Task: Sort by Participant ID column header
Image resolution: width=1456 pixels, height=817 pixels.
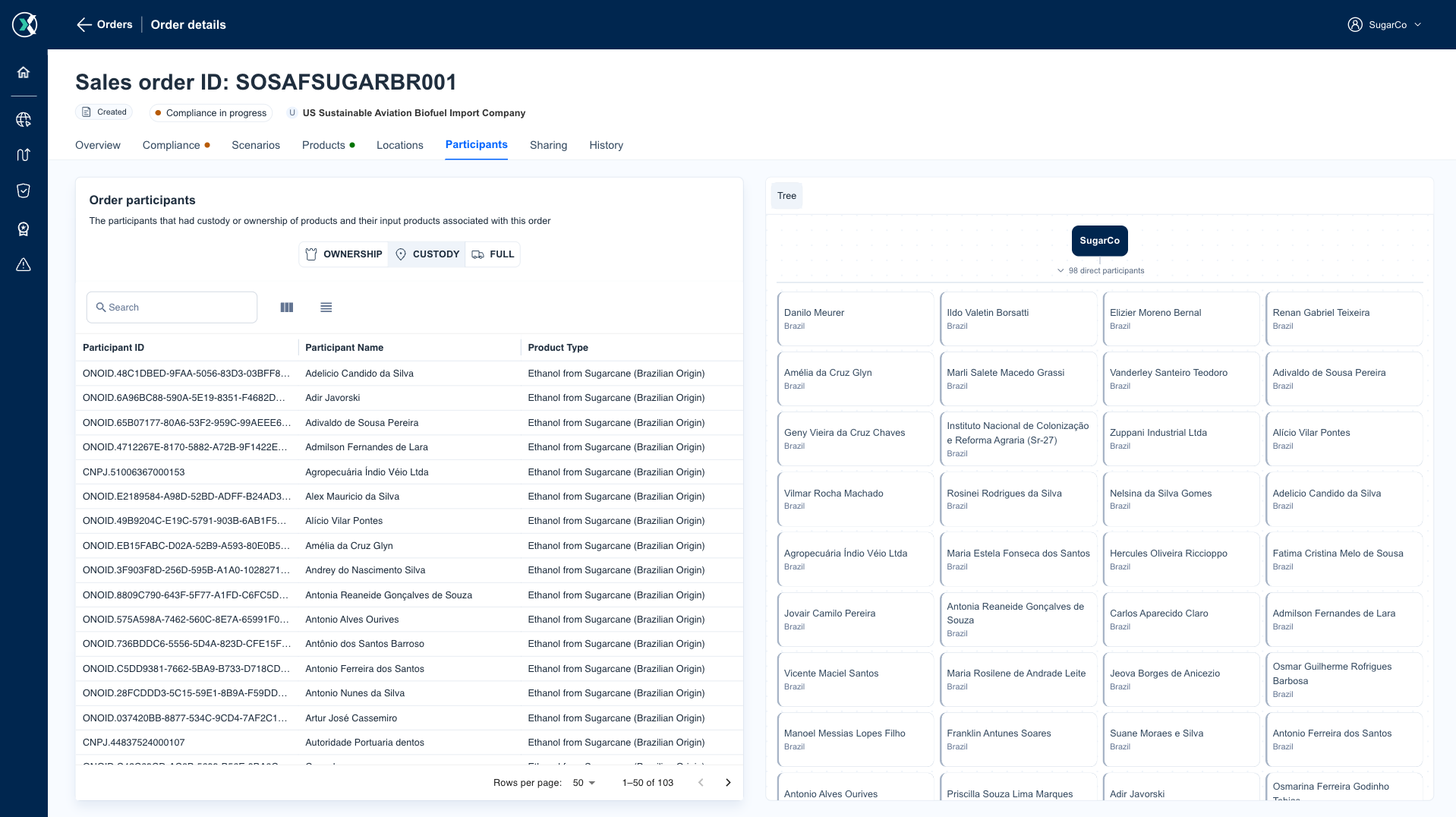Action: (x=113, y=348)
